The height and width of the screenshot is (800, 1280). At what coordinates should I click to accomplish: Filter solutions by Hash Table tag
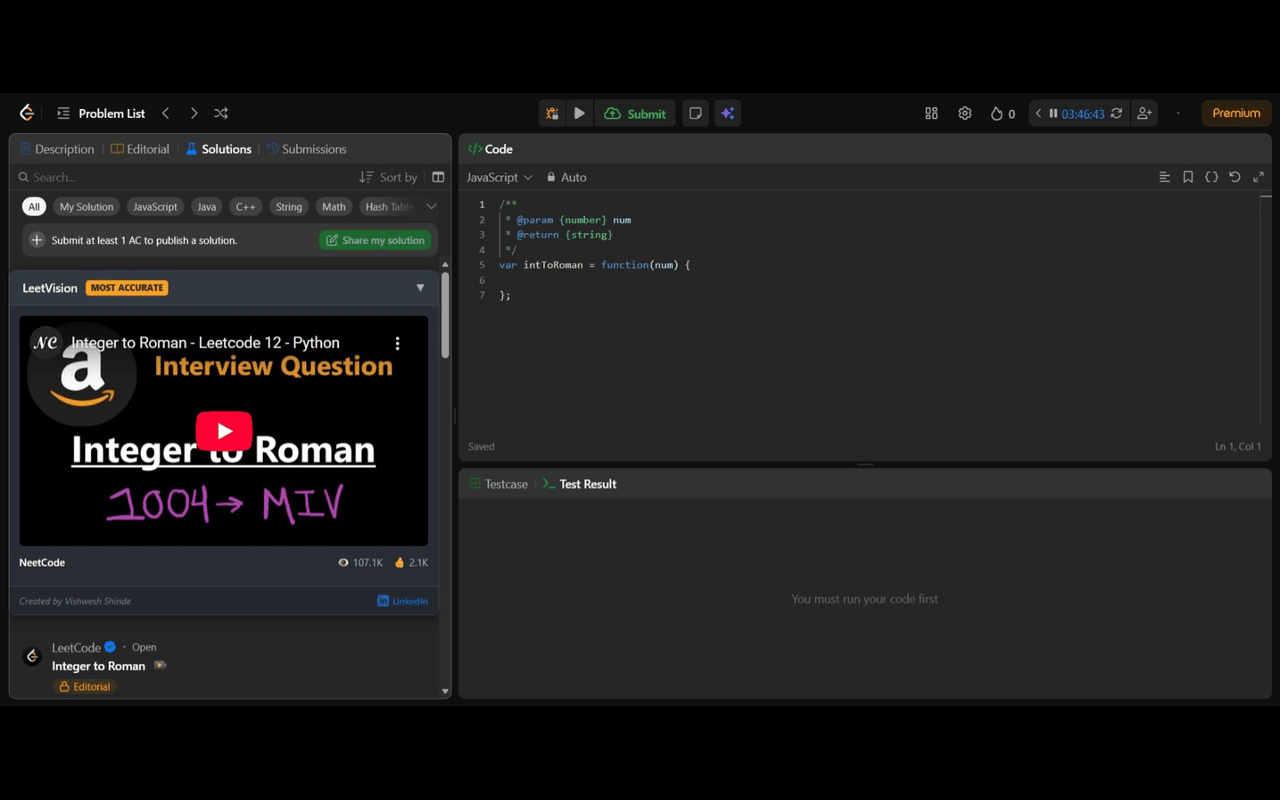pos(388,207)
